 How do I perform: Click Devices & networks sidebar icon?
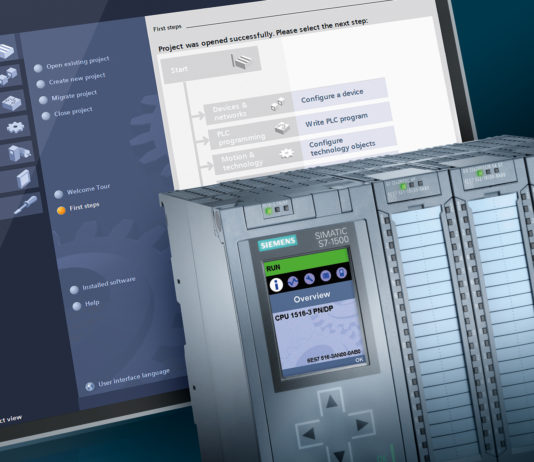(8, 76)
